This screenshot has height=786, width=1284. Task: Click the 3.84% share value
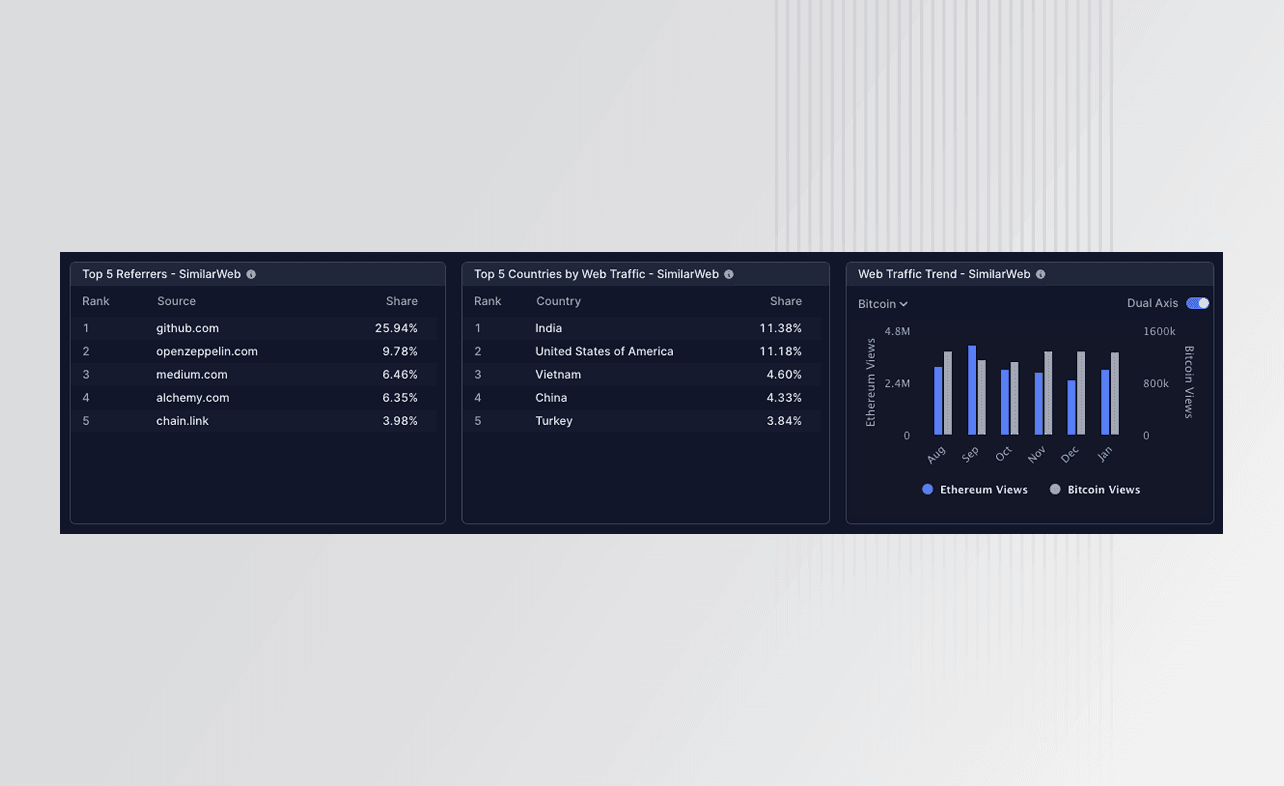(784, 421)
